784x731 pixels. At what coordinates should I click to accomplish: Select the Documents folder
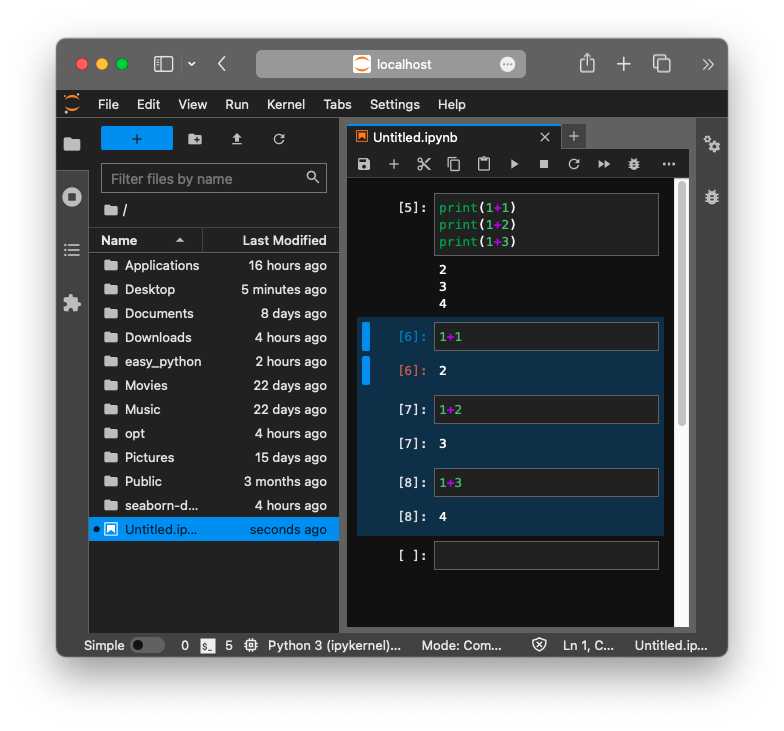pyautogui.click(x=214, y=314)
